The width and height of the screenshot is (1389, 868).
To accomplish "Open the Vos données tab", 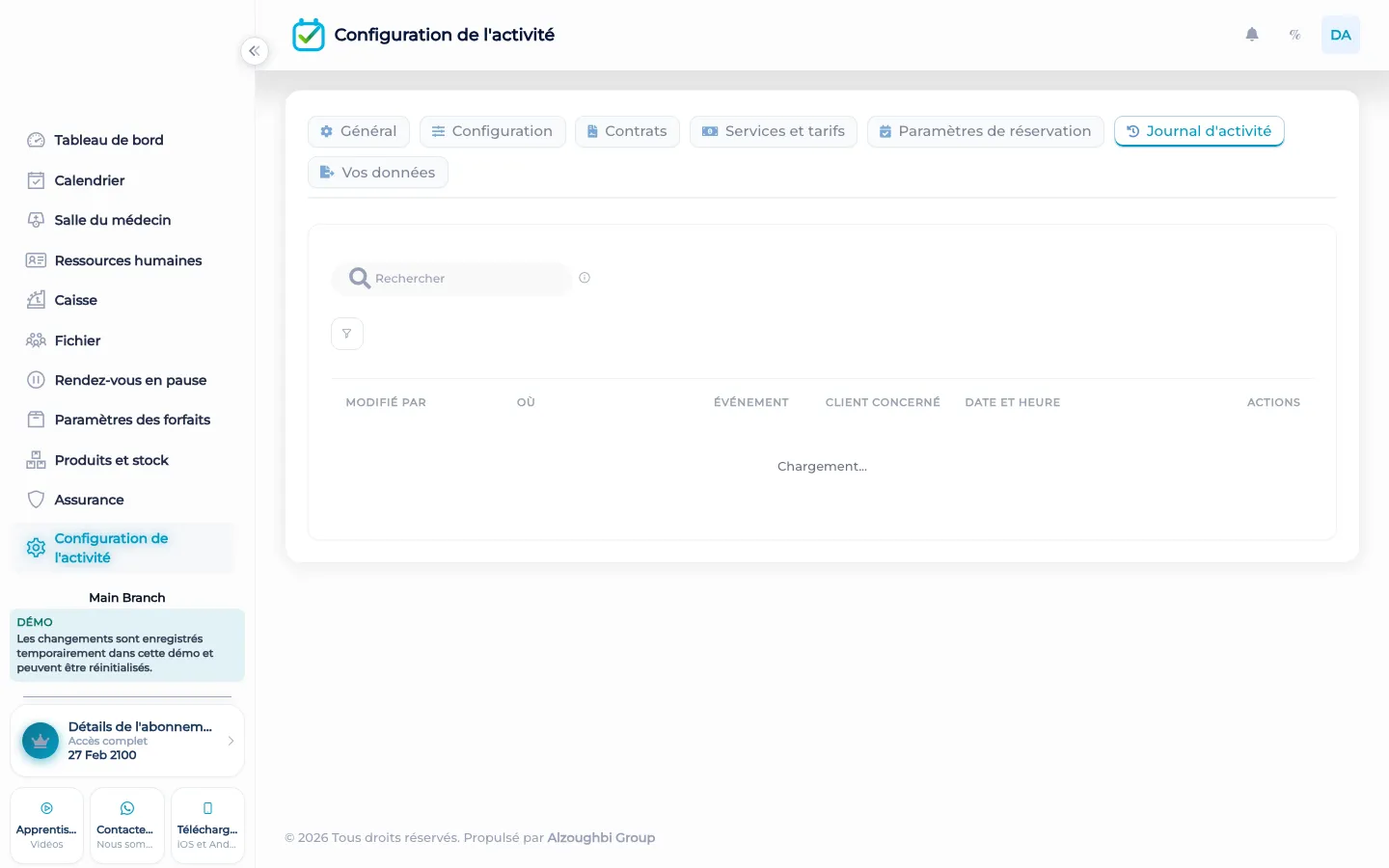I will coord(378,173).
